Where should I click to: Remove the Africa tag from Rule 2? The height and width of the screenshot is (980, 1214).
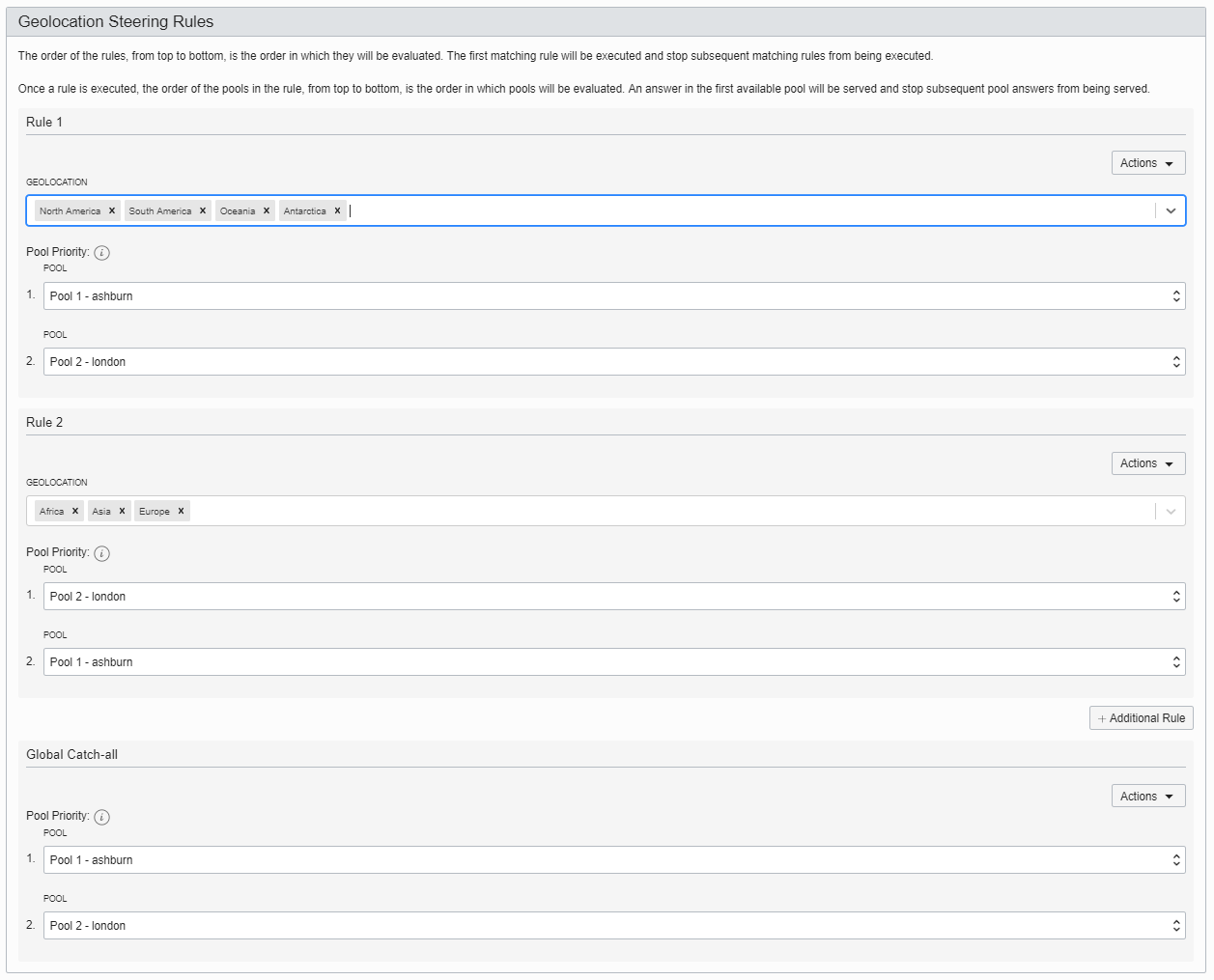(75, 512)
